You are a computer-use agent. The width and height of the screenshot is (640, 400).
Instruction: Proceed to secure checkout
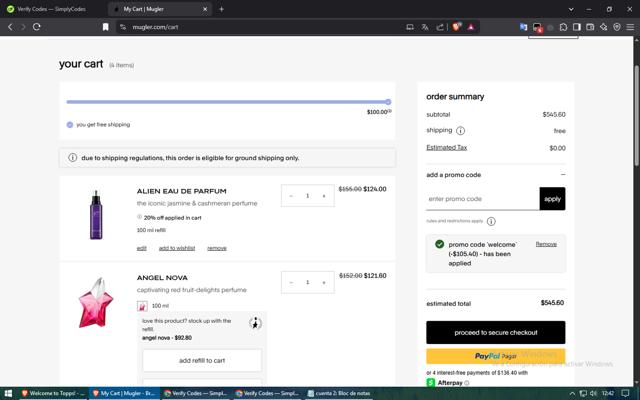[x=496, y=332]
